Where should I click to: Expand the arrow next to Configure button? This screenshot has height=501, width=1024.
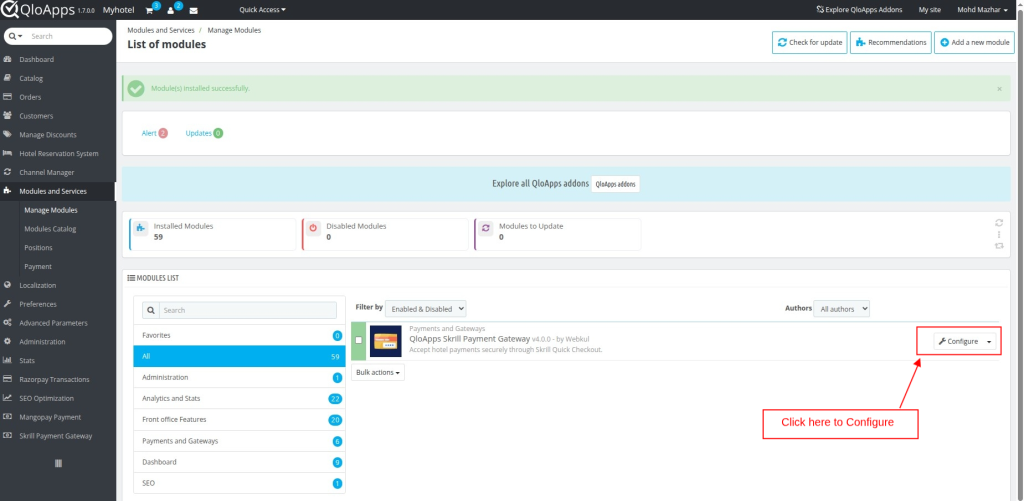(989, 341)
